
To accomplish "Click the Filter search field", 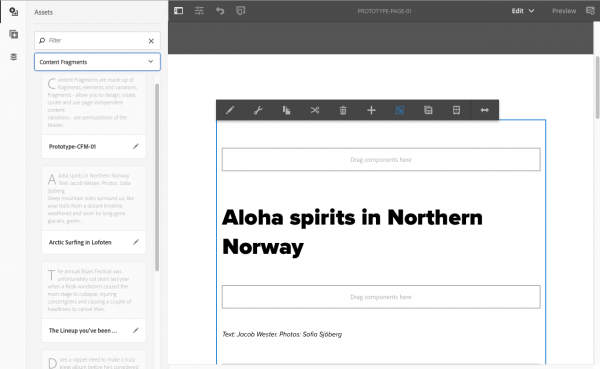I will click(x=97, y=41).
